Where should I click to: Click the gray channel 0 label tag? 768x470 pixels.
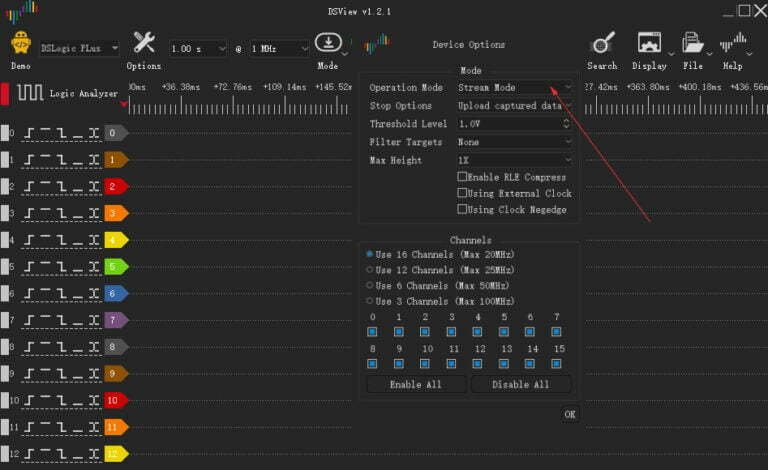(116, 133)
